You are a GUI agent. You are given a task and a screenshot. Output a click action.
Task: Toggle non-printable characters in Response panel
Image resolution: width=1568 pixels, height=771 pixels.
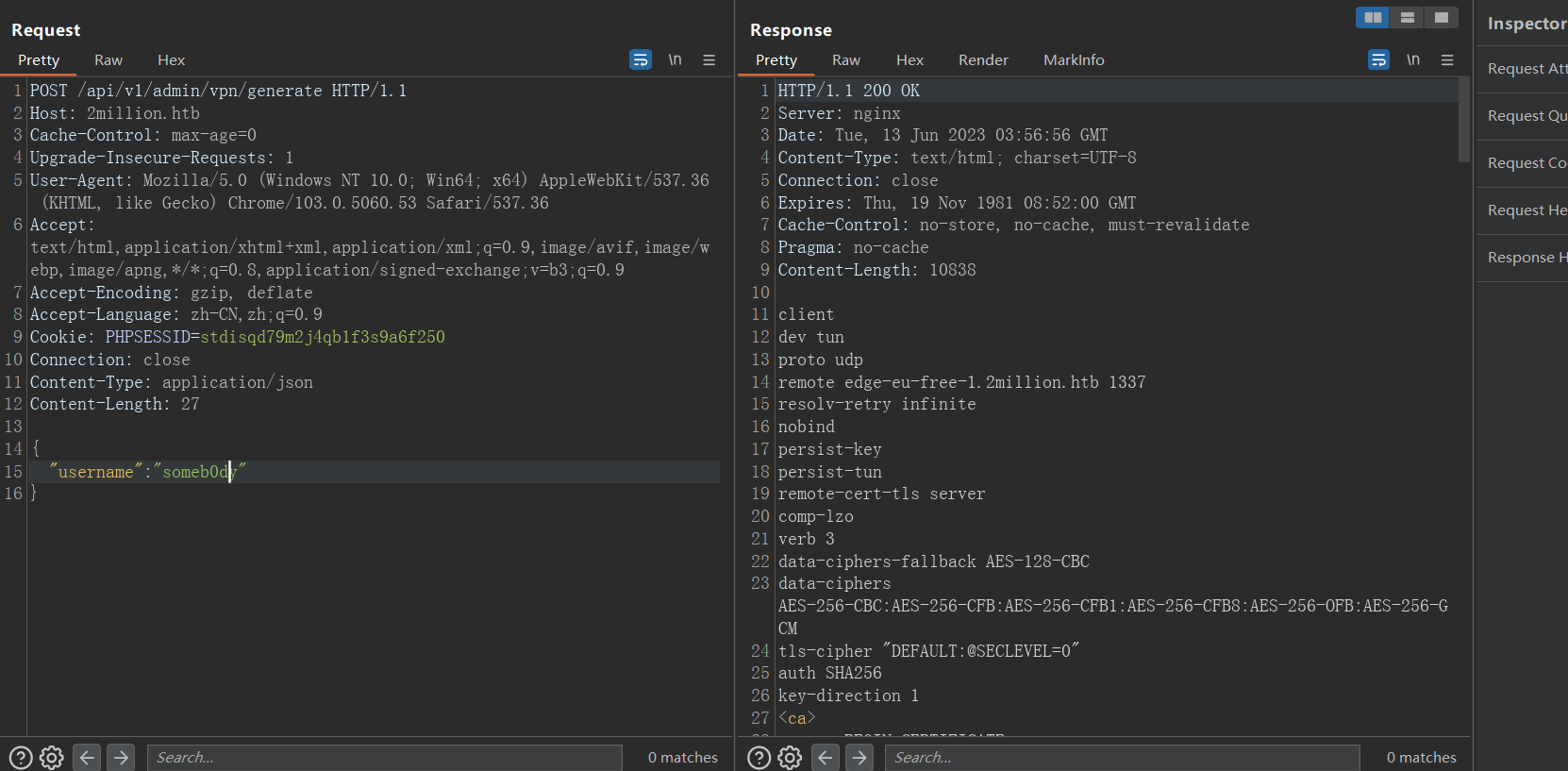(1412, 59)
